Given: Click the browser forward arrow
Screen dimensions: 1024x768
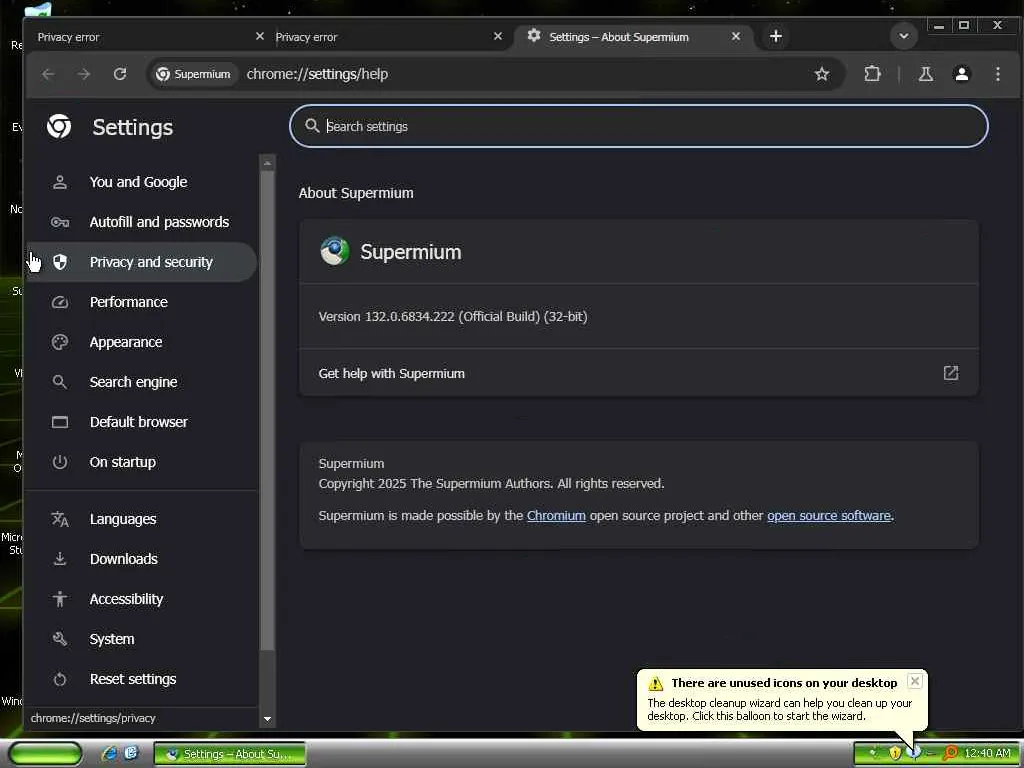Looking at the screenshot, I should click(x=84, y=74).
